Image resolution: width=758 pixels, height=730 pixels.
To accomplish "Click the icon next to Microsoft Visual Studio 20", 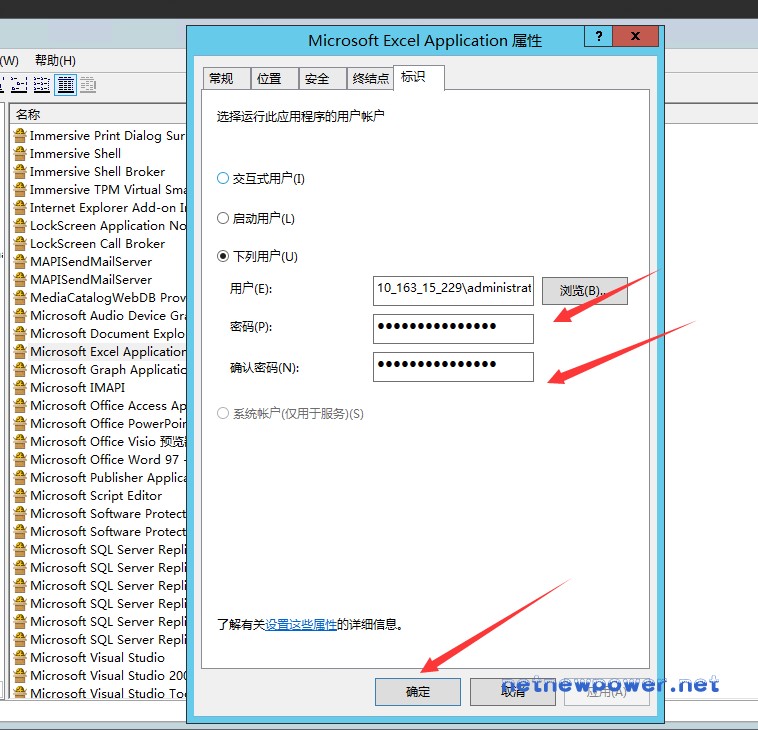I will (20, 675).
